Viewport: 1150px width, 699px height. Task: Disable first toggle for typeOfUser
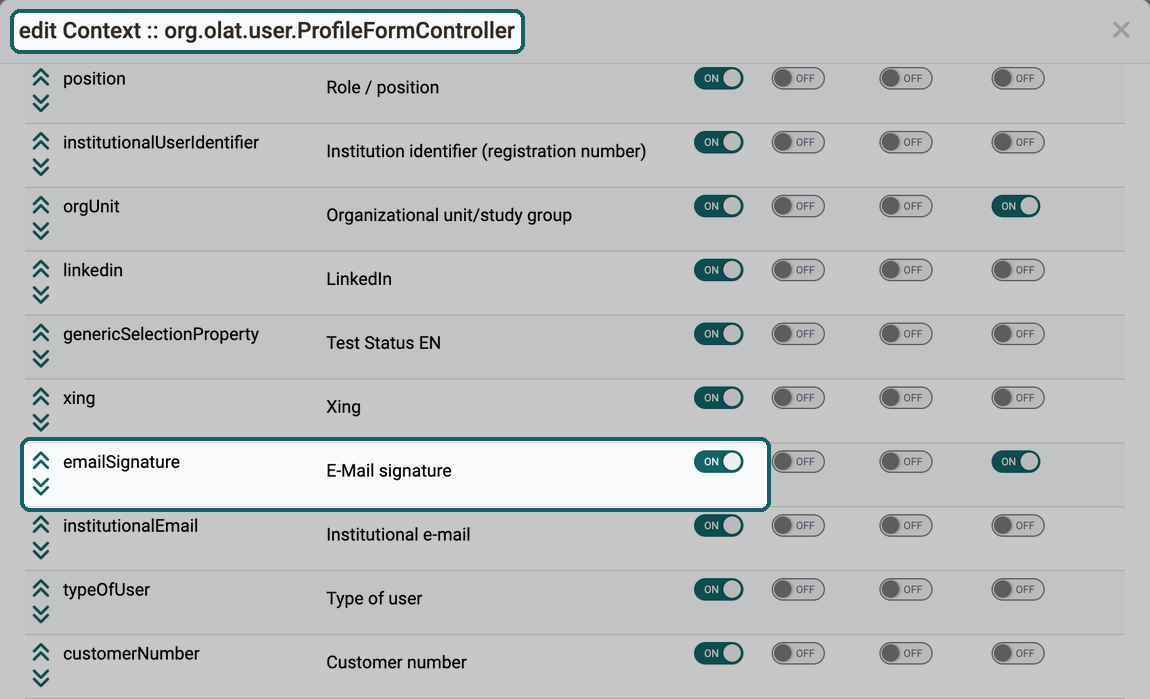pyautogui.click(x=719, y=589)
